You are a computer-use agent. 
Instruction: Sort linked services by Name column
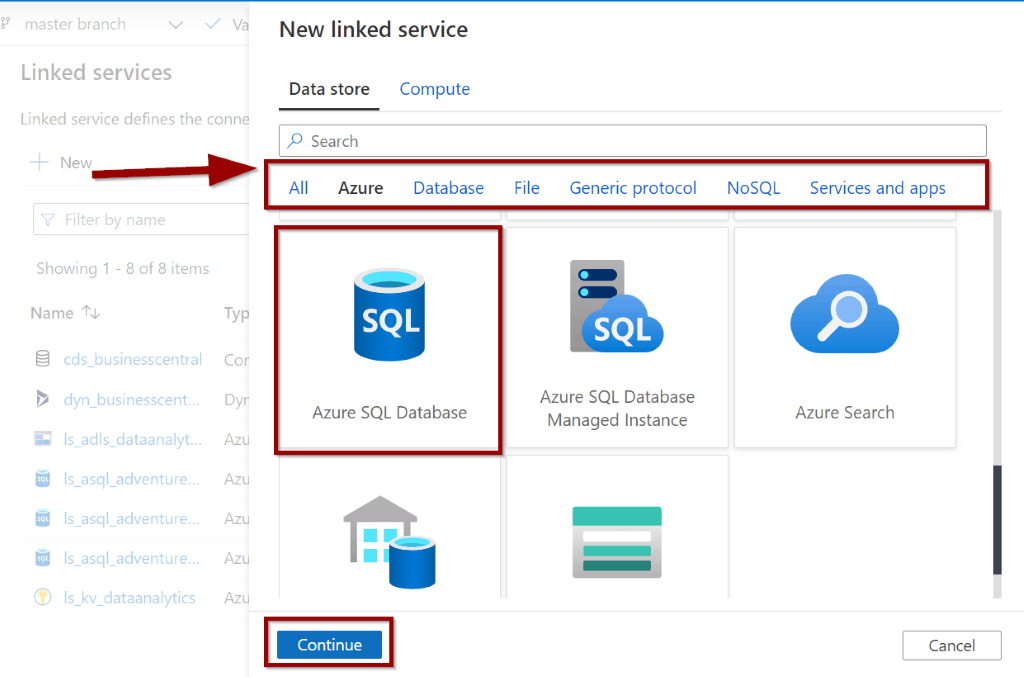coord(91,313)
